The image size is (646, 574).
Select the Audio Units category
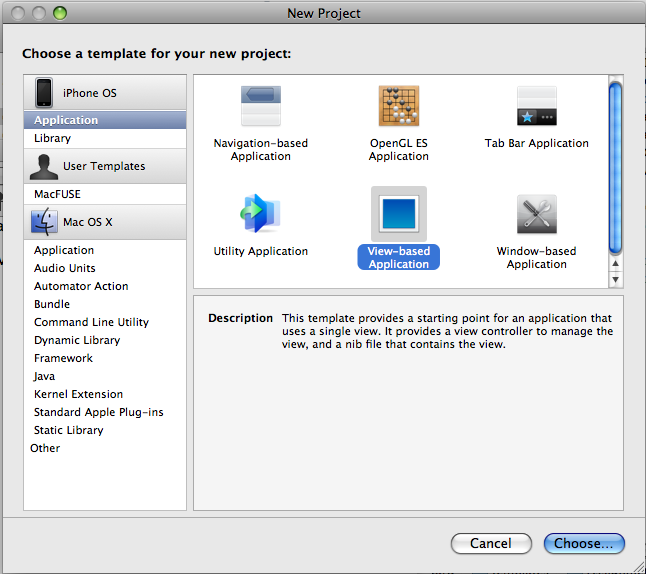coord(105,268)
